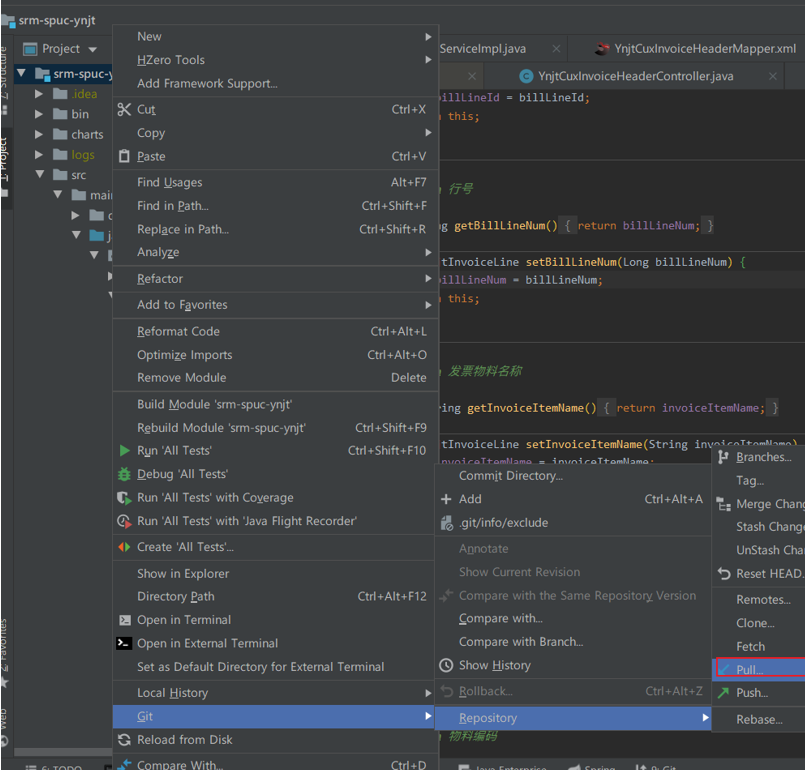
Task: Click the Show History clock icon
Action: coord(446,665)
